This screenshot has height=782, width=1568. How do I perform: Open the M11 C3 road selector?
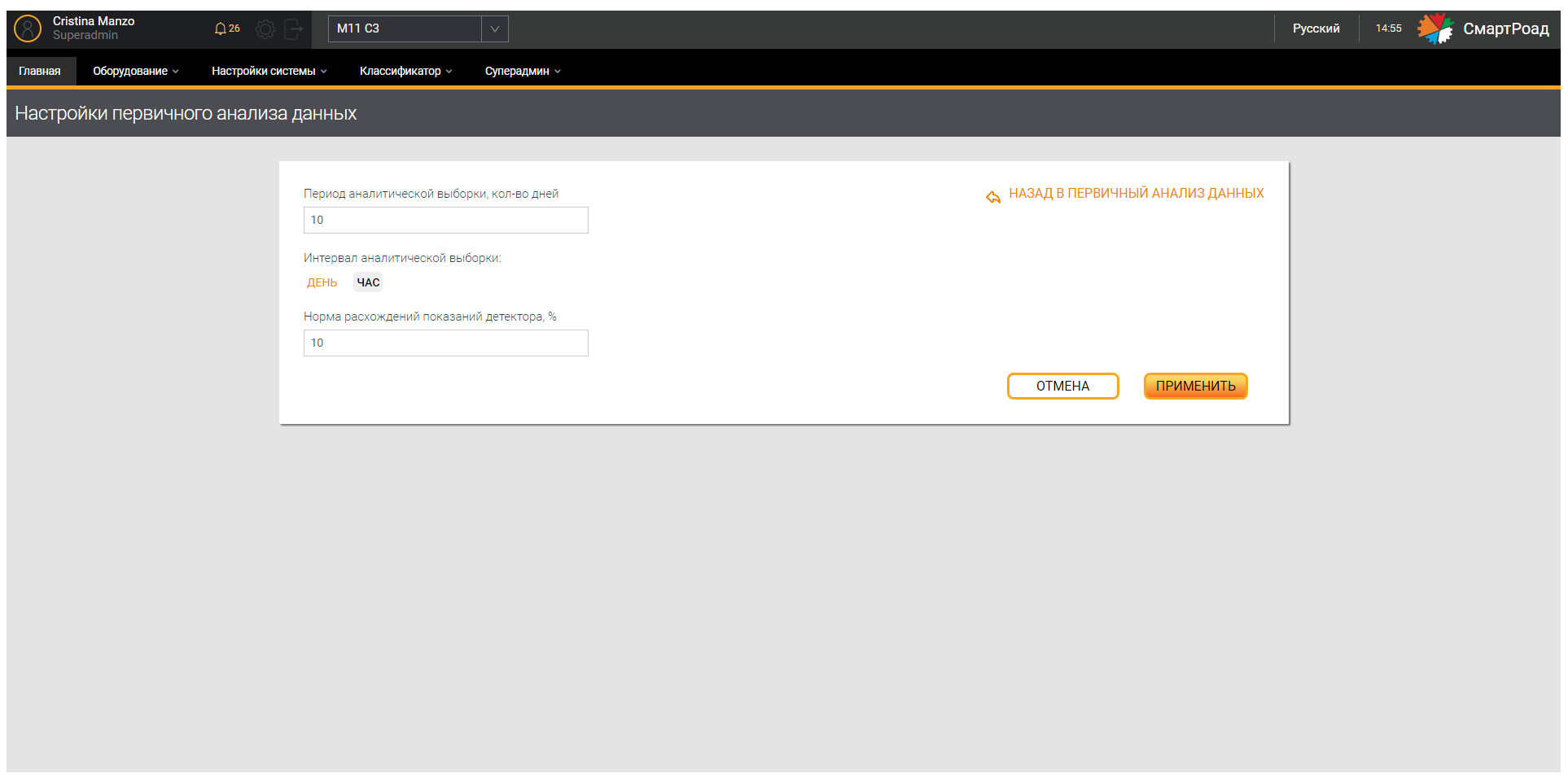click(x=418, y=28)
